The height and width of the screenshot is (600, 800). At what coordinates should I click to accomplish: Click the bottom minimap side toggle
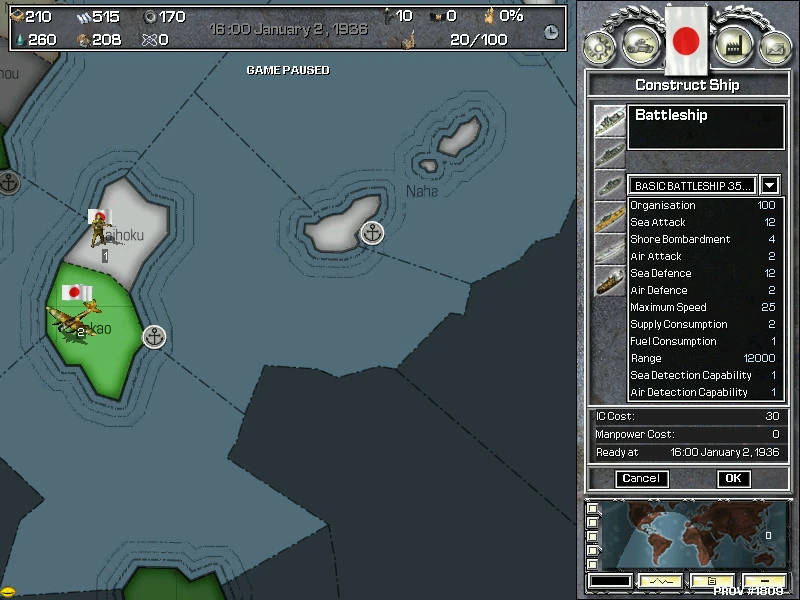(x=592, y=561)
